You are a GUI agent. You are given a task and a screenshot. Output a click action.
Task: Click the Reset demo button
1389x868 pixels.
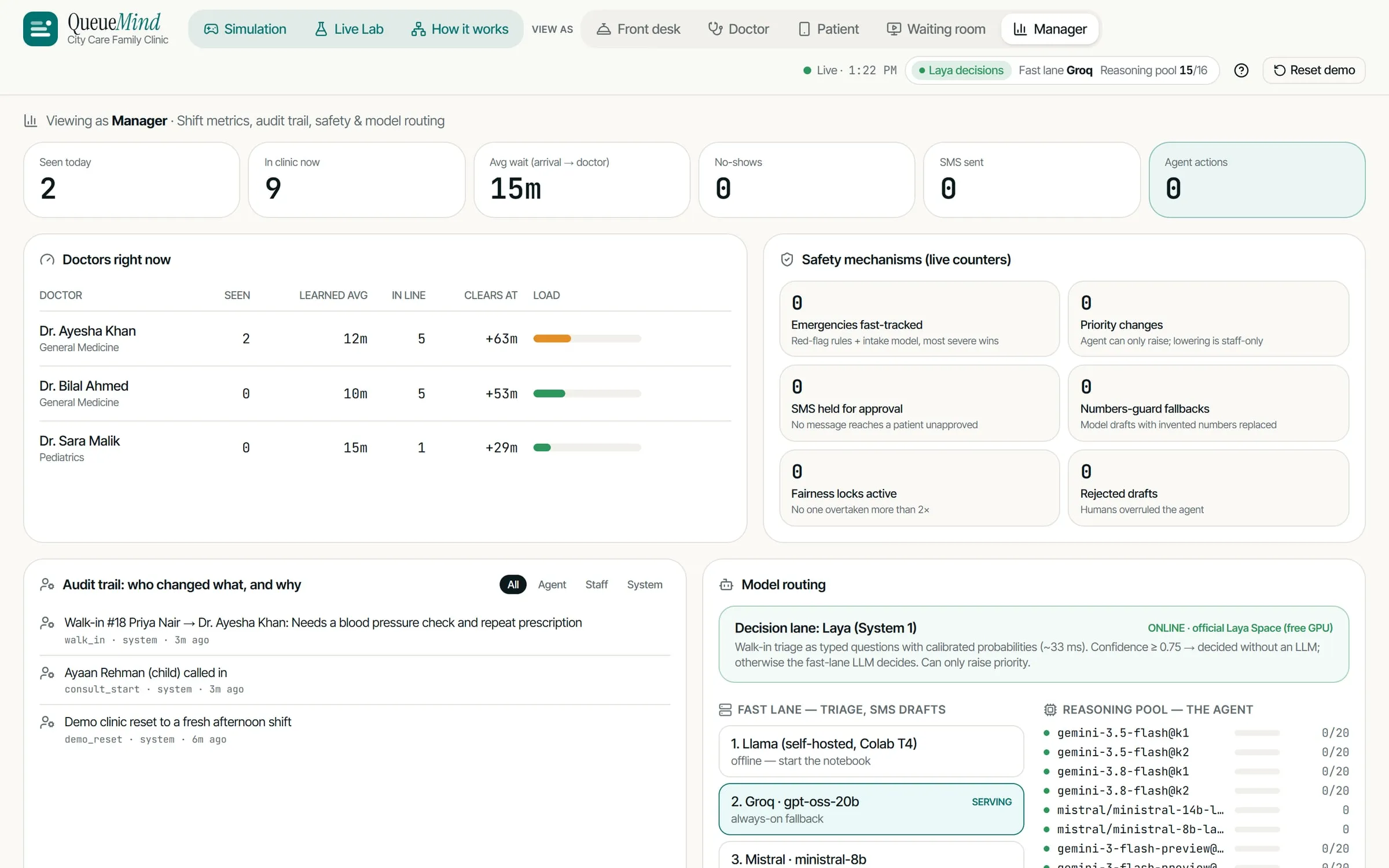(1314, 71)
